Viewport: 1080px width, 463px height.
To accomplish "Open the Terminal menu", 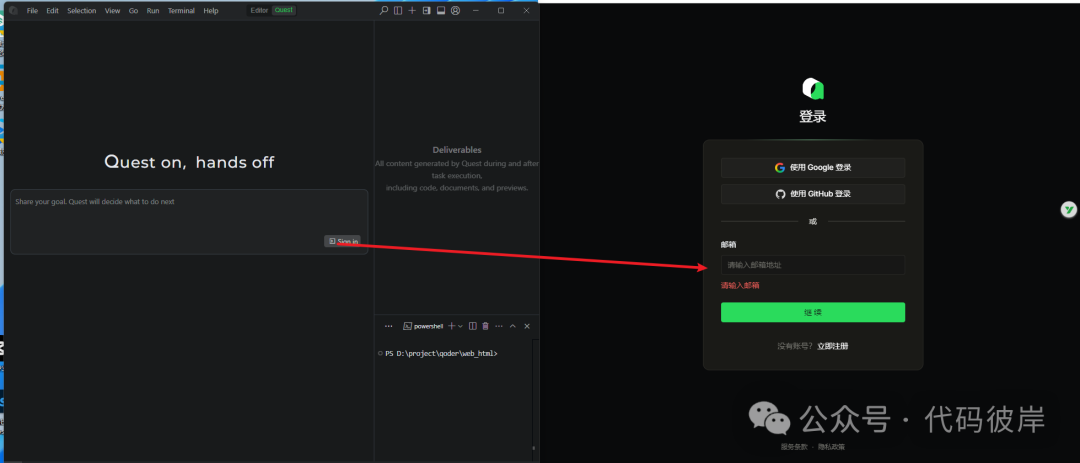I will (x=181, y=10).
